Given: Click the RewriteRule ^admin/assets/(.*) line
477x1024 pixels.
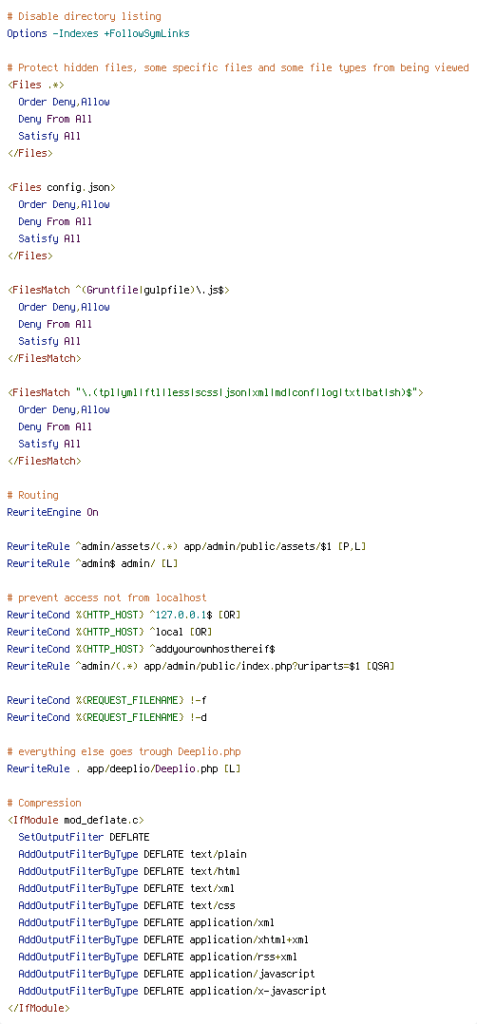Looking at the screenshot, I should pos(186,546).
